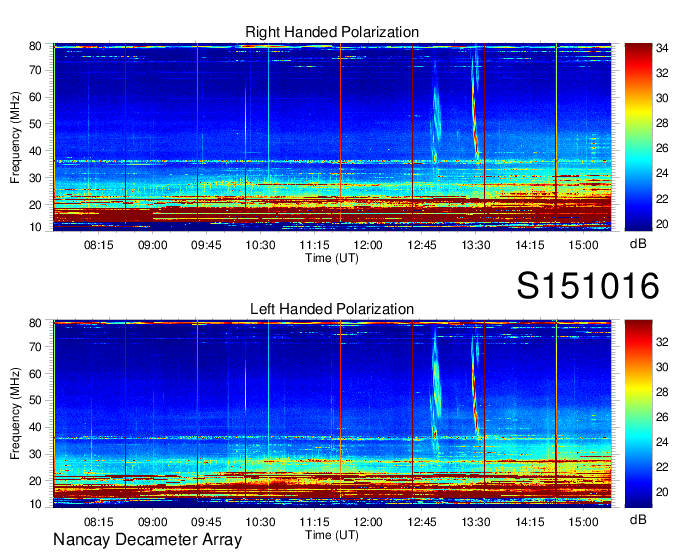Click the right-handed spectrogram image

(x=332, y=137)
